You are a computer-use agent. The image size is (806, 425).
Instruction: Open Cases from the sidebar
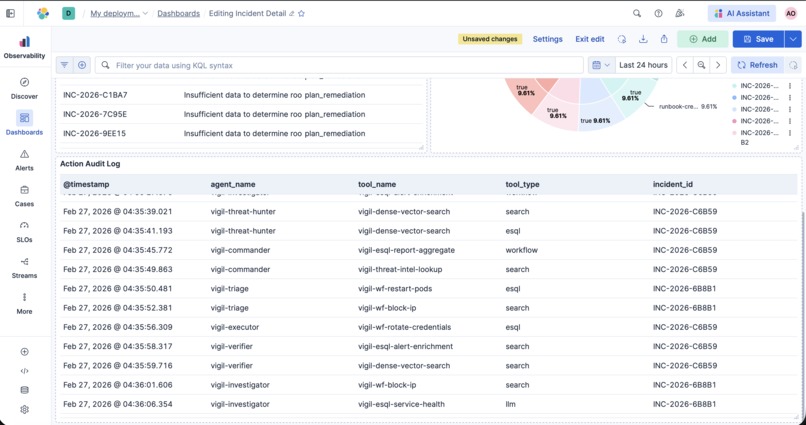(24, 196)
